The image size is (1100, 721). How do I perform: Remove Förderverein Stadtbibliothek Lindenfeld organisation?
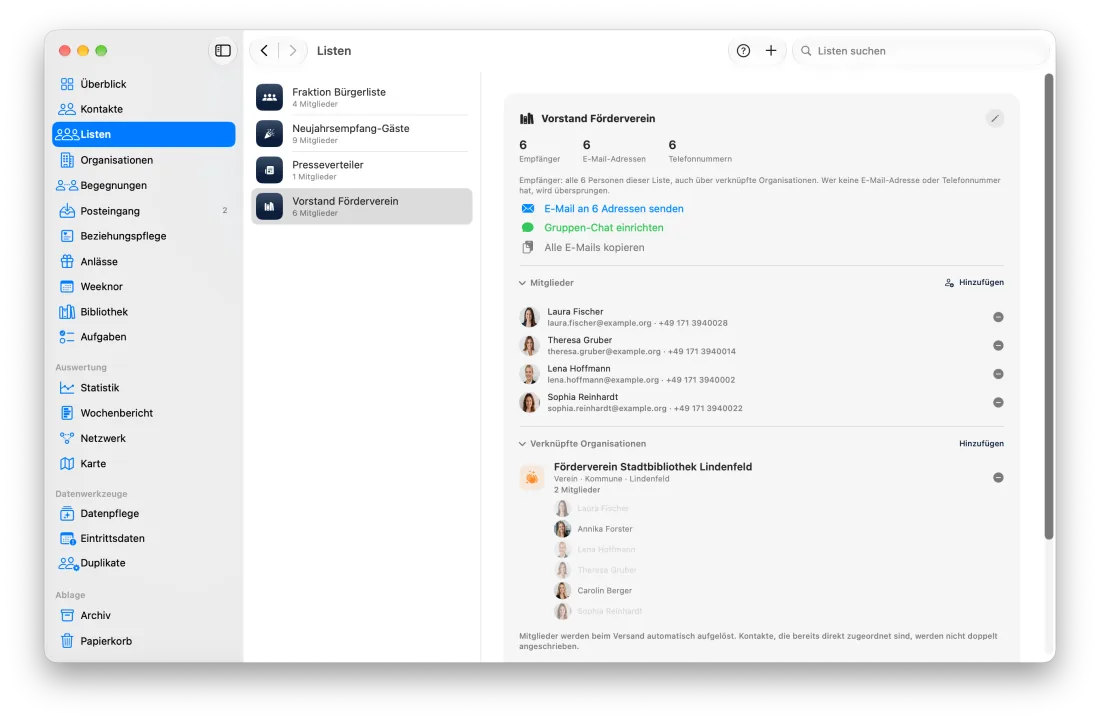point(998,478)
